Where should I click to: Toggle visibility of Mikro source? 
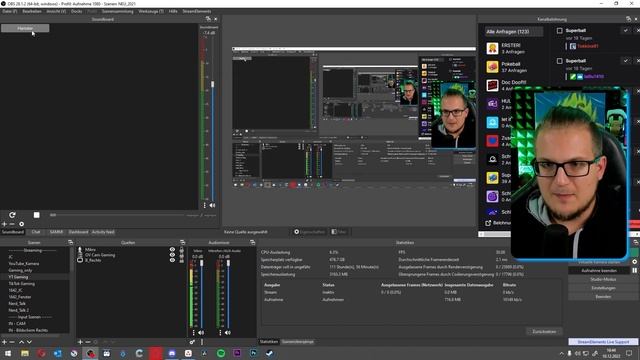click(x=172, y=249)
